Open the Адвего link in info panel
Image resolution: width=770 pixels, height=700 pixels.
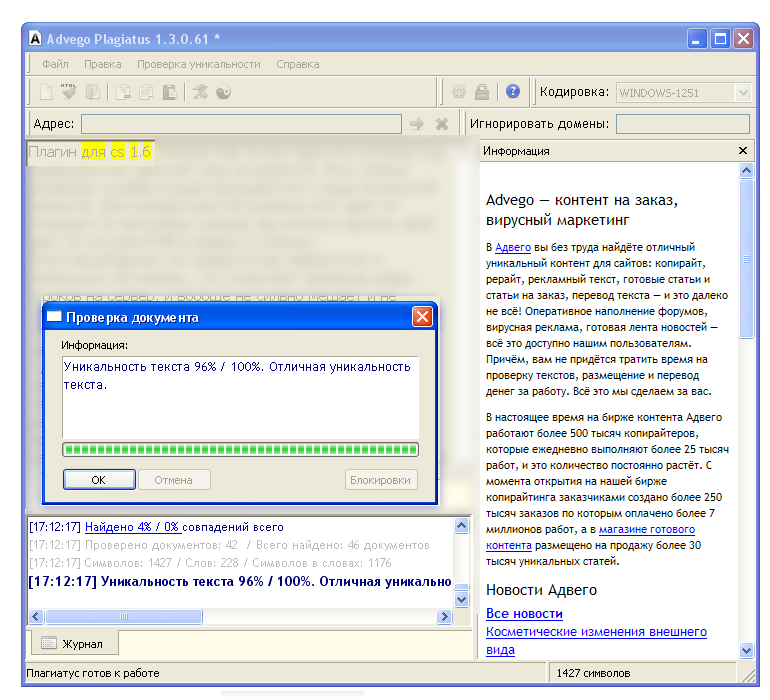[x=513, y=247]
